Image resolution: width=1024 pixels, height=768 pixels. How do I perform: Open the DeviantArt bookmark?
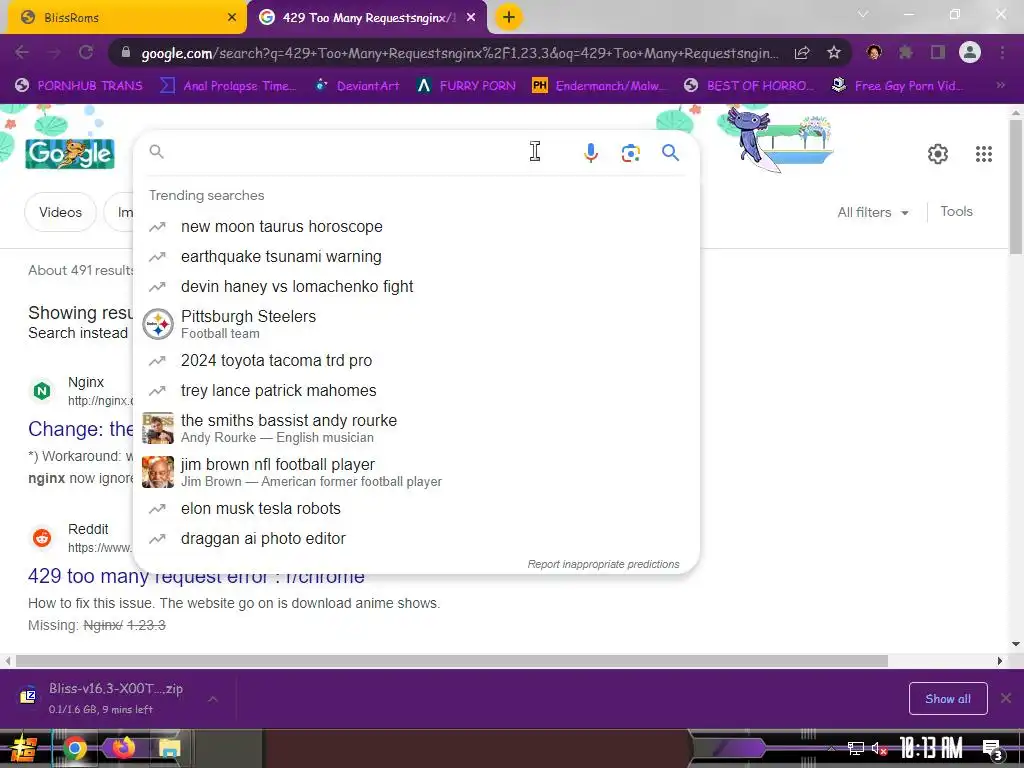[x=357, y=85]
